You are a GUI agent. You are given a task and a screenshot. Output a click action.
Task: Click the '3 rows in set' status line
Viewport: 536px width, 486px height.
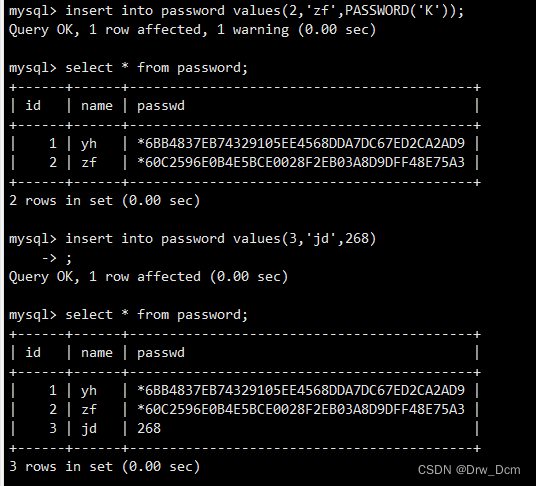pyautogui.click(x=104, y=466)
